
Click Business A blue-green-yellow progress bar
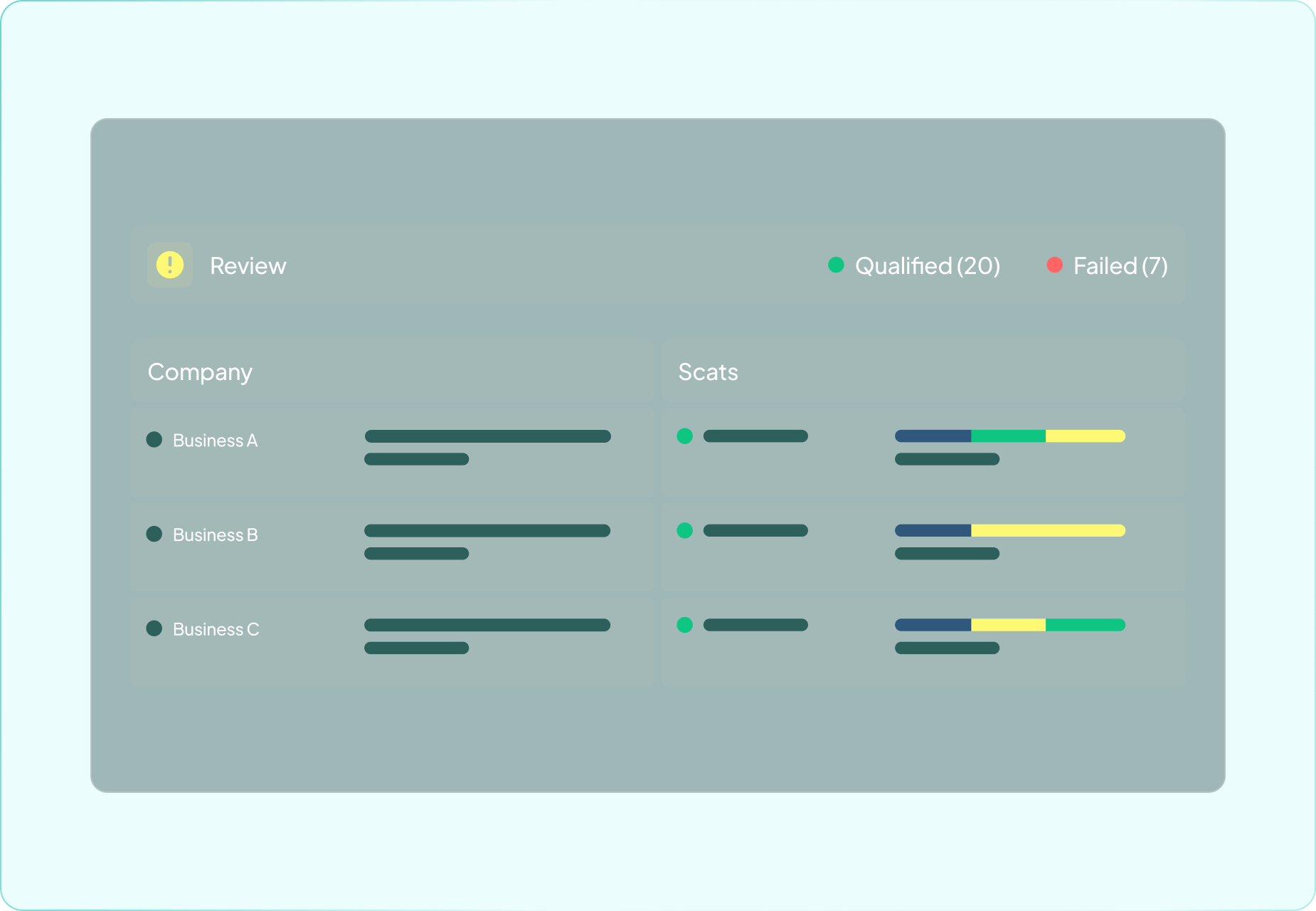click(x=1010, y=436)
